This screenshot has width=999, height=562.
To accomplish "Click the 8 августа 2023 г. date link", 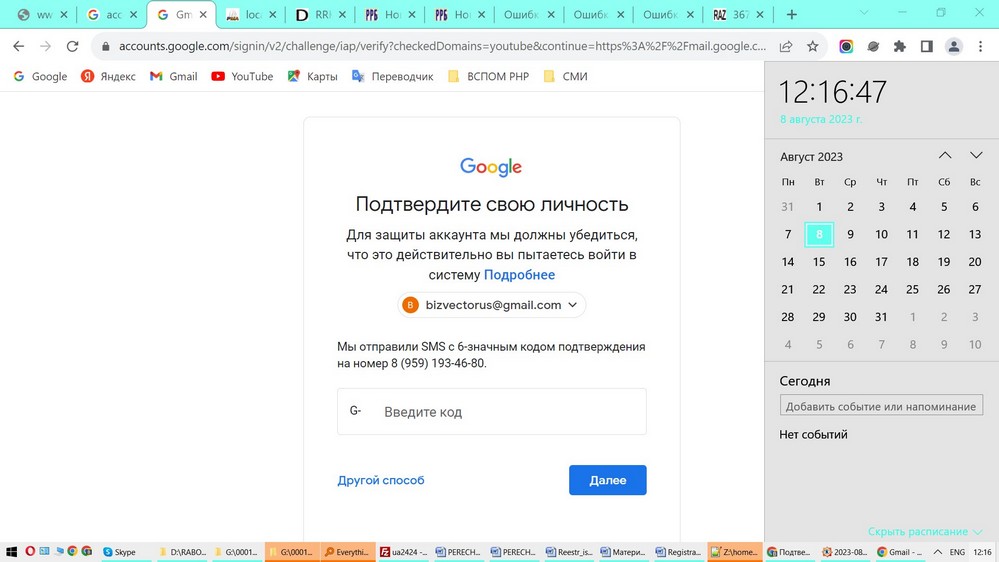I will tap(821, 119).
